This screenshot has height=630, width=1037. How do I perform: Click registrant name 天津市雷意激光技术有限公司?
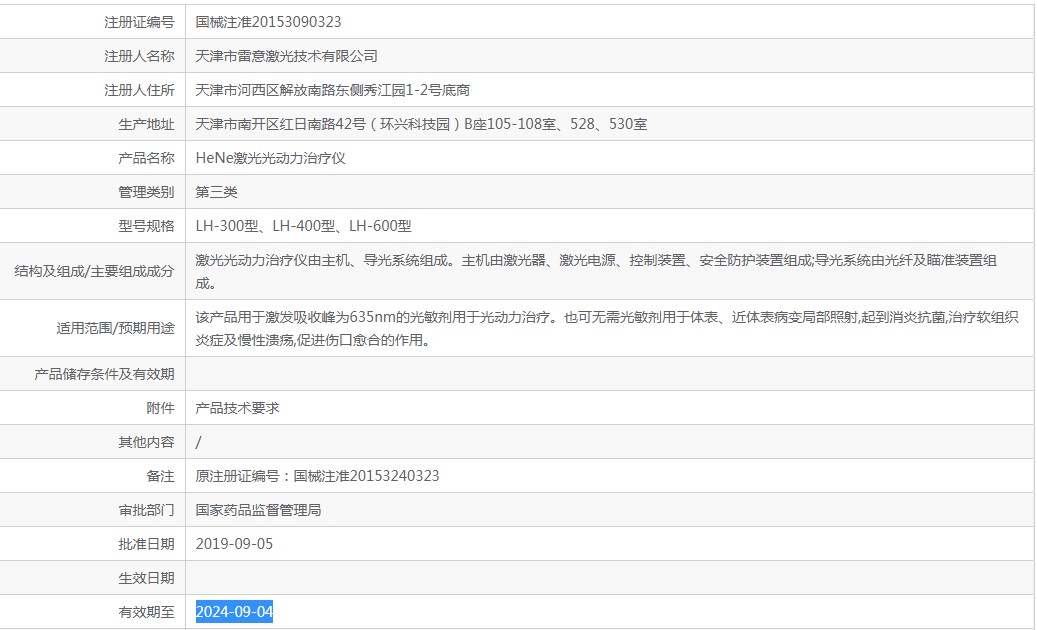pyautogui.click(x=286, y=56)
